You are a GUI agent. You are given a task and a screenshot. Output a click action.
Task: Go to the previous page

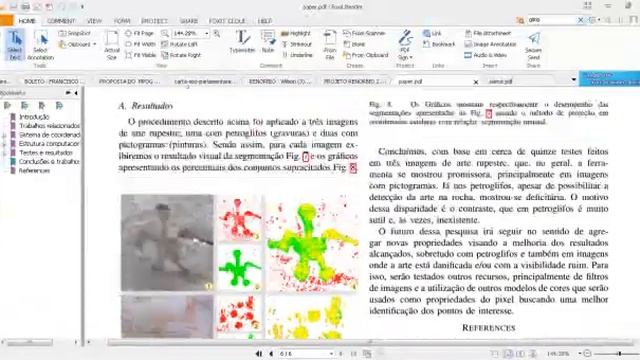coord(271,353)
